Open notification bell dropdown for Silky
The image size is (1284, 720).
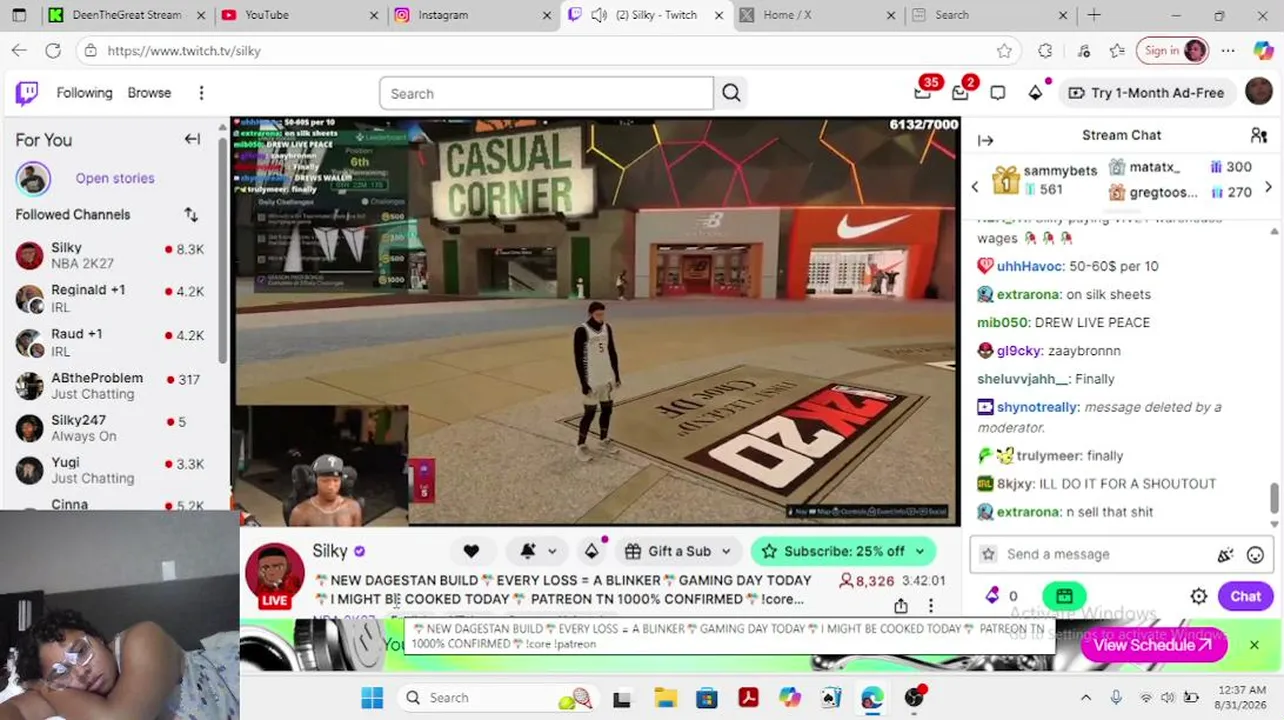click(538, 551)
